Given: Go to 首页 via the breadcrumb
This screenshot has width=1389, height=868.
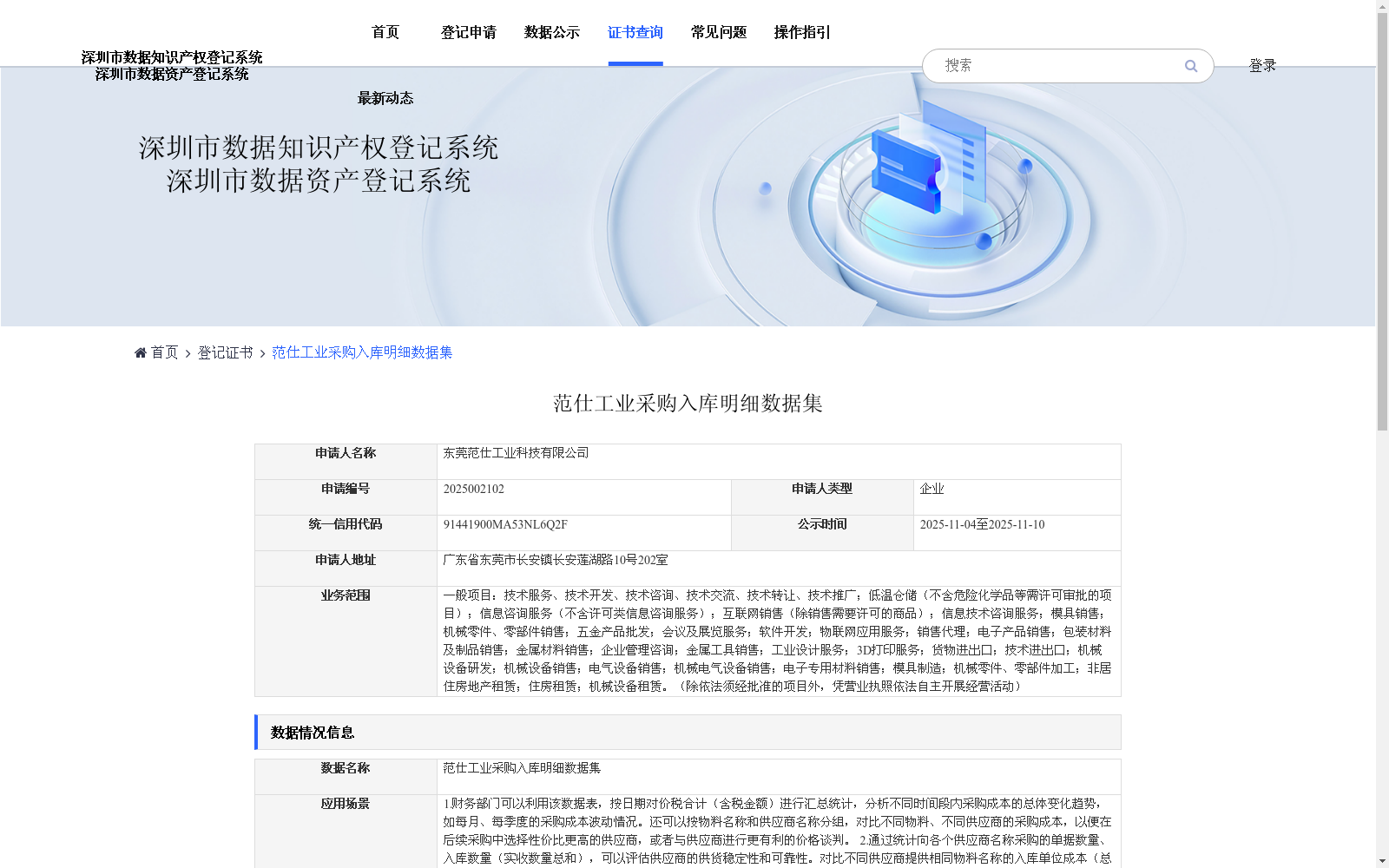Looking at the screenshot, I should (x=164, y=352).
